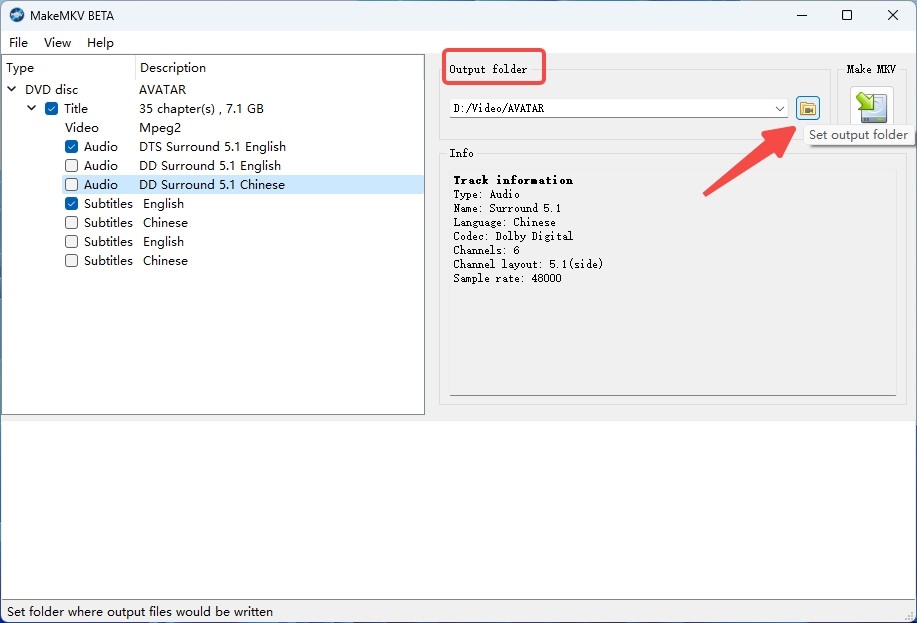Enable the DD Surround 5.1 English checkbox
Viewport: 917px width, 623px height.
pyautogui.click(x=71, y=165)
